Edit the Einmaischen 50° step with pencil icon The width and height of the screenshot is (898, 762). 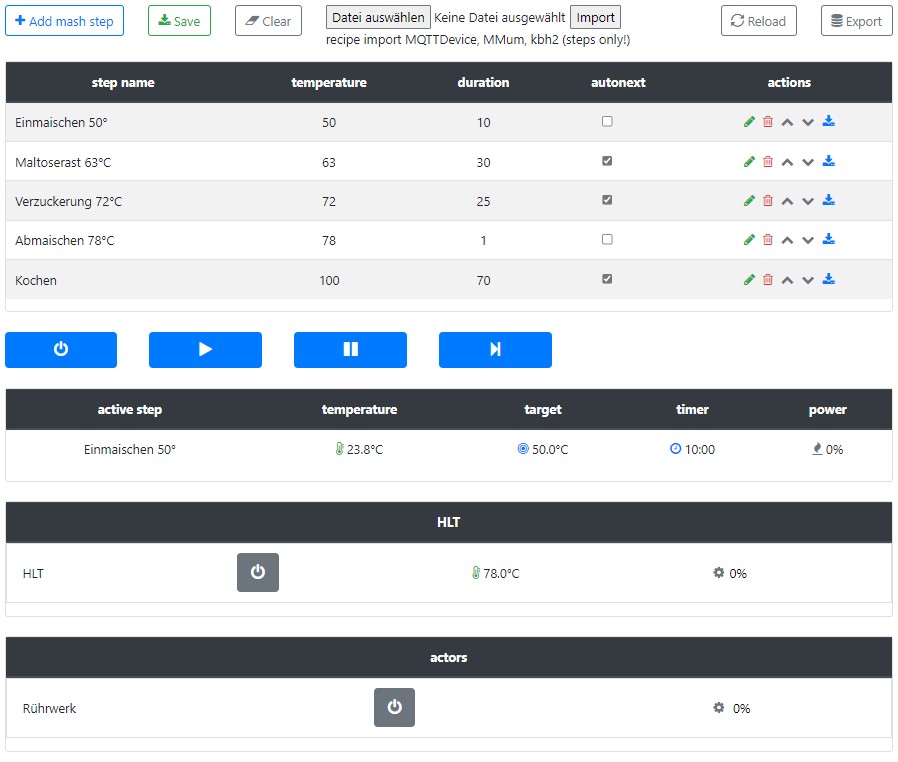[749, 122]
